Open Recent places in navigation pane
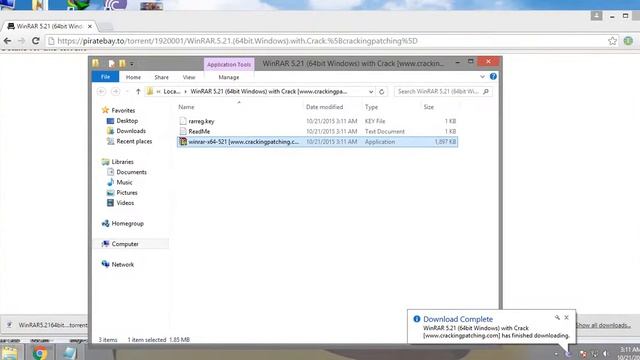 coord(134,141)
